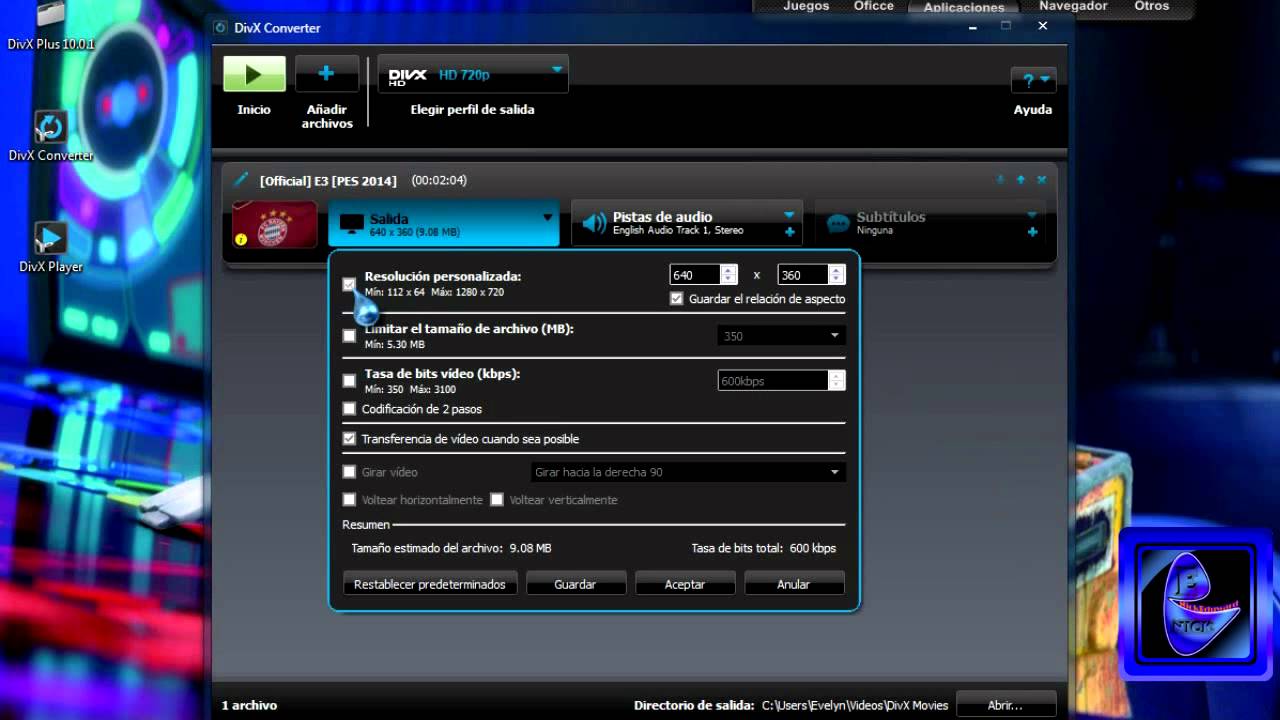Click the speaker icon in Pistas de audio
Viewport: 1280px width, 720px height.
pyautogui.click(x=594, y=223)
